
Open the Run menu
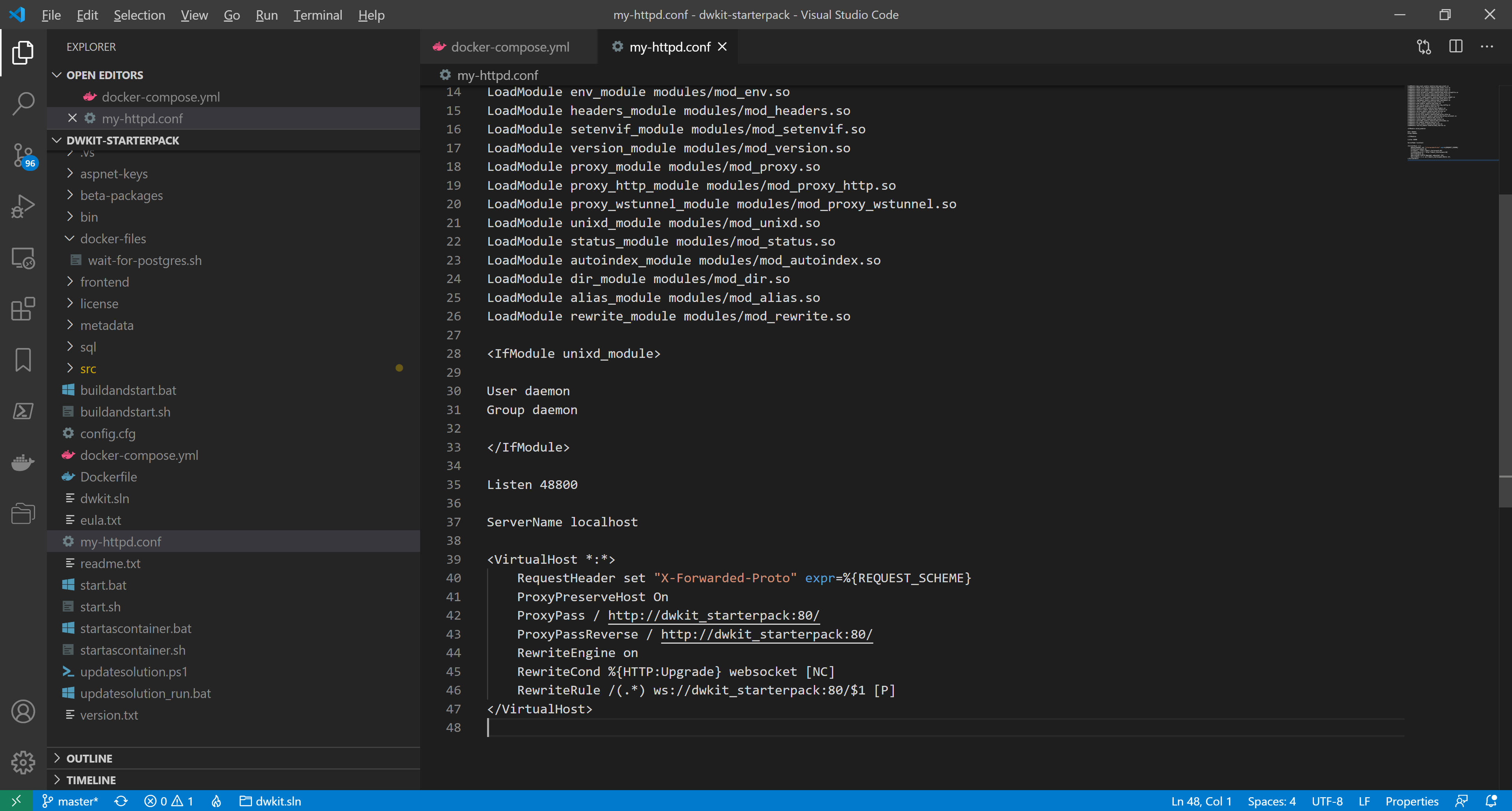[267, 15]
